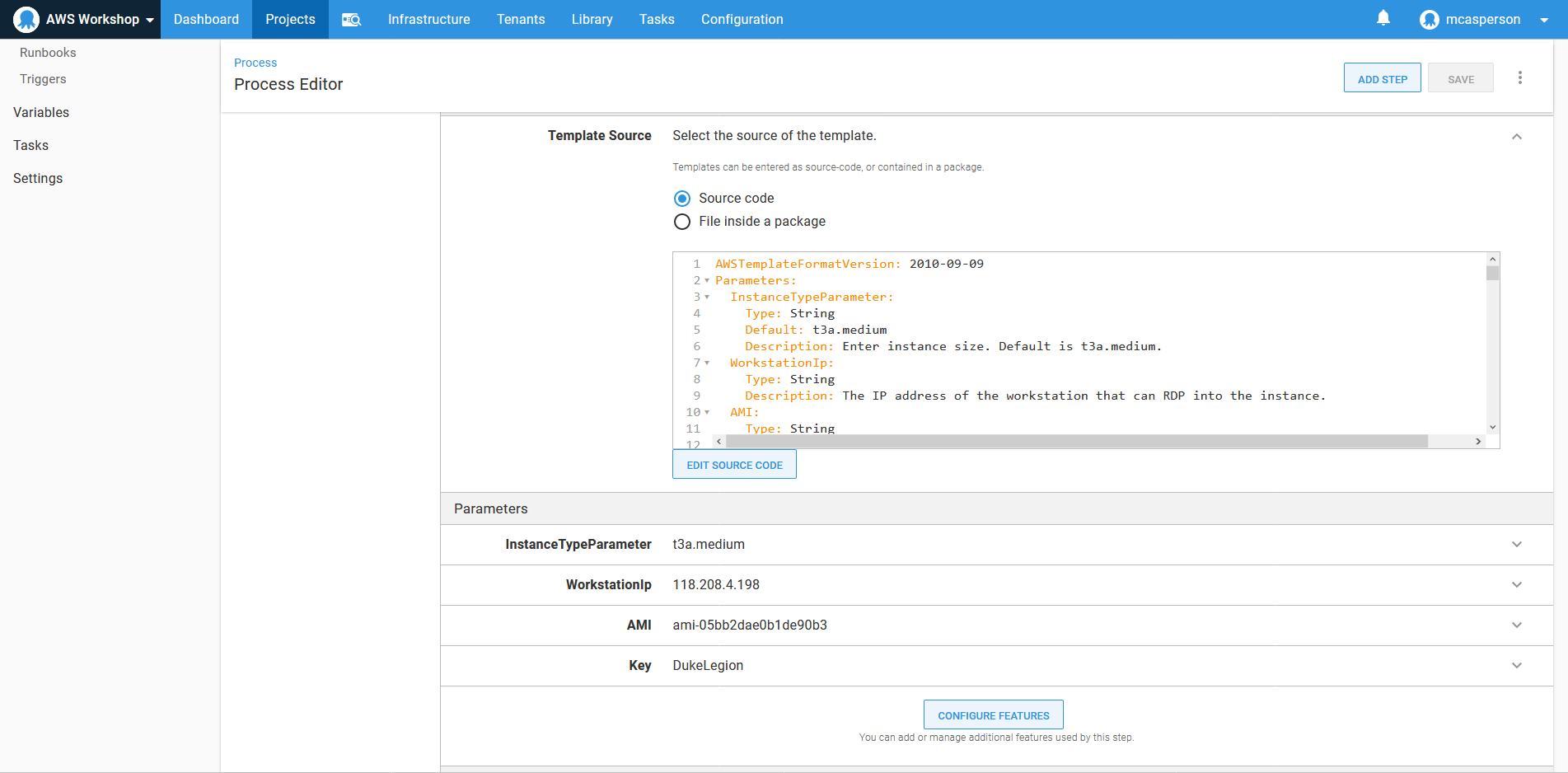Expand the AMI parameter row

click(1516, 625)
